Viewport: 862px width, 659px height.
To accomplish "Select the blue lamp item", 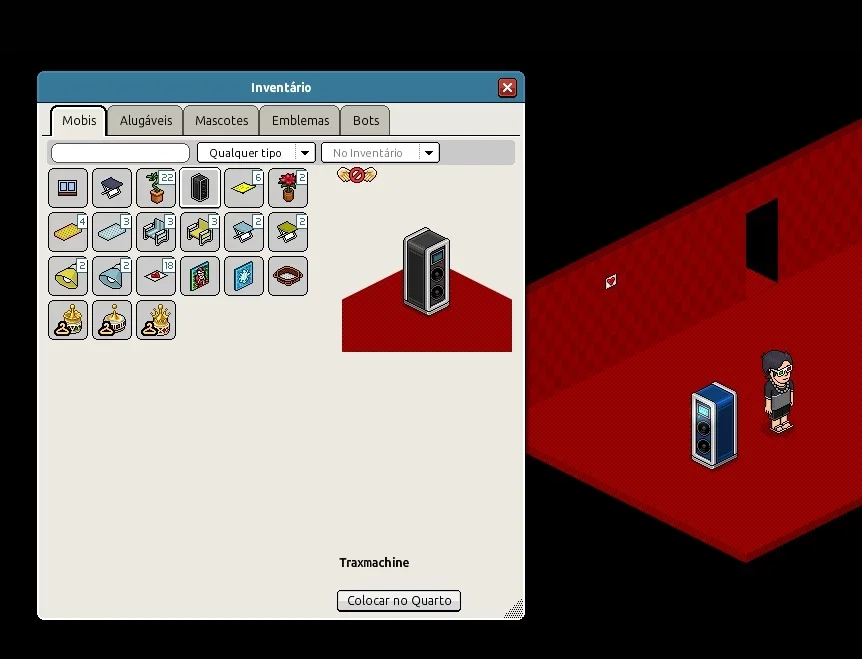I will [112, 276].
